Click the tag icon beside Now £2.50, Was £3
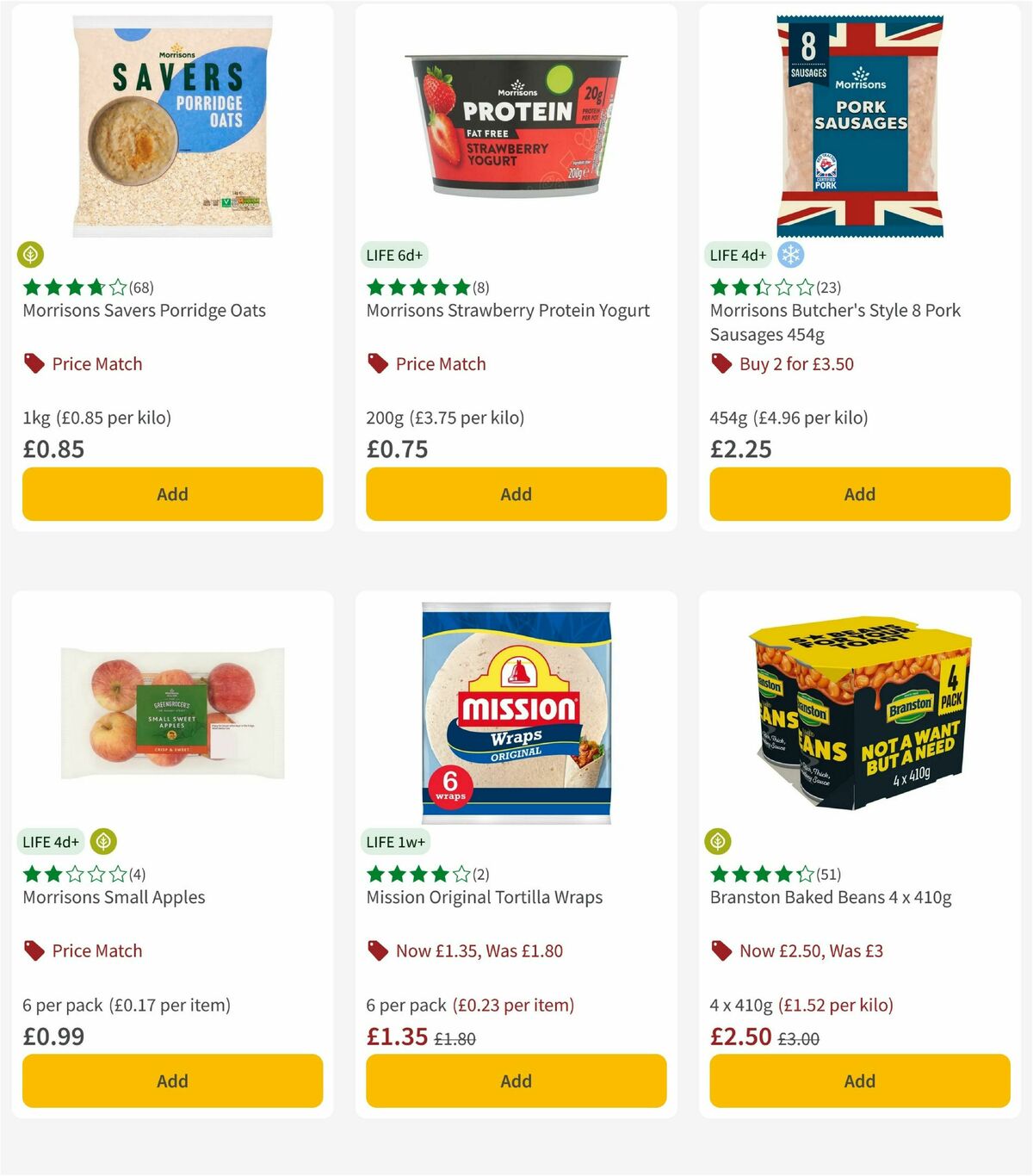The width and height of the screenshot is (1033, 1176). [722, 950]
